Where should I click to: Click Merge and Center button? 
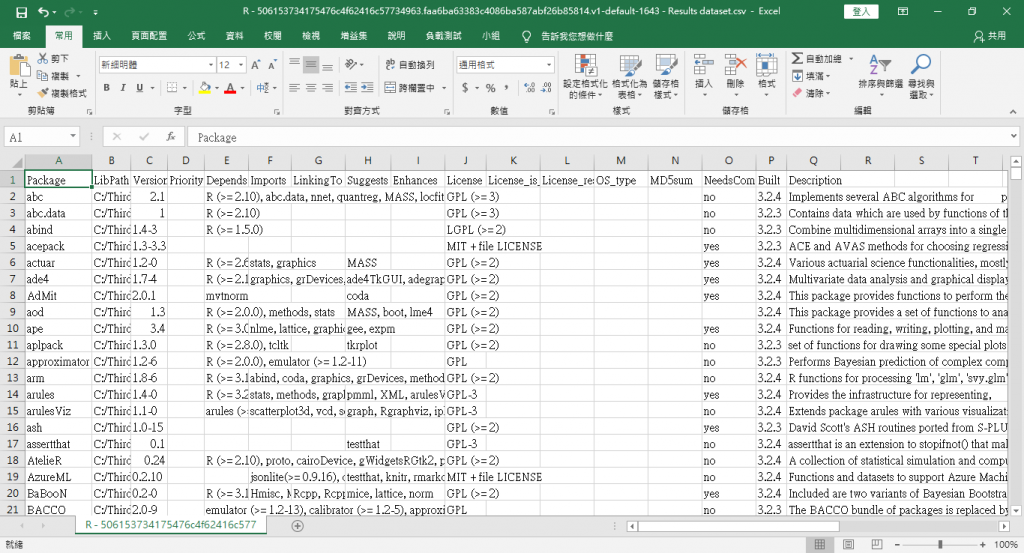[409, 87]
